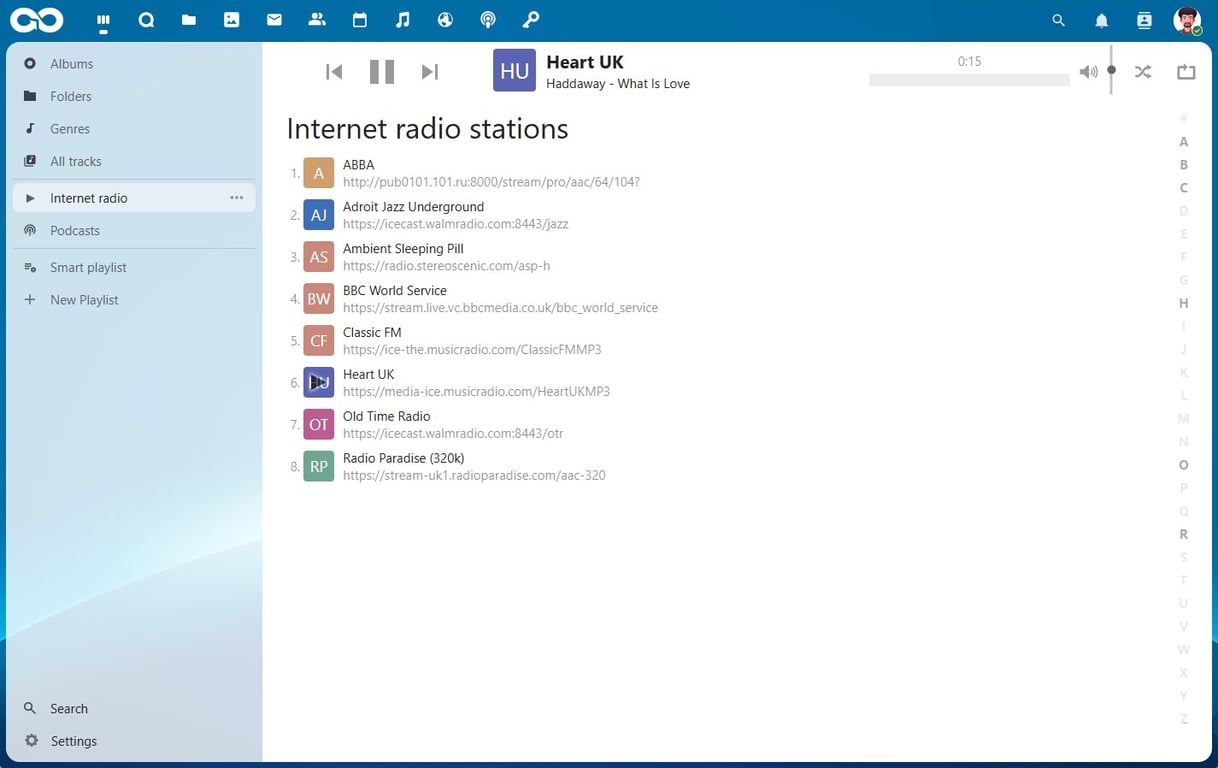Open unified search magnifier in the top bar
Screen dimensions: 1218x768
[x=1059, y=20]
